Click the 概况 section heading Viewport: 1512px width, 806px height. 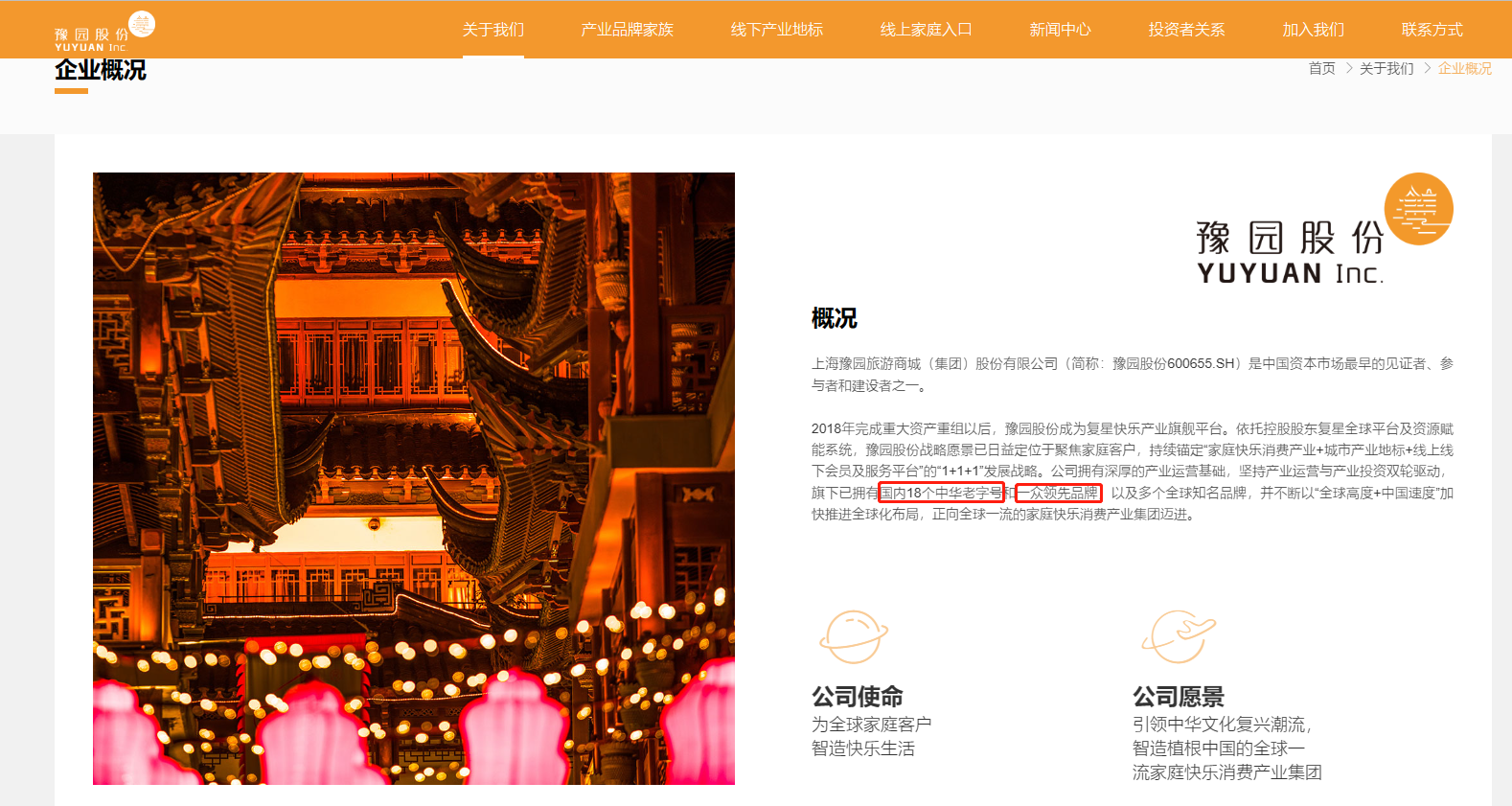pos(835,318)
